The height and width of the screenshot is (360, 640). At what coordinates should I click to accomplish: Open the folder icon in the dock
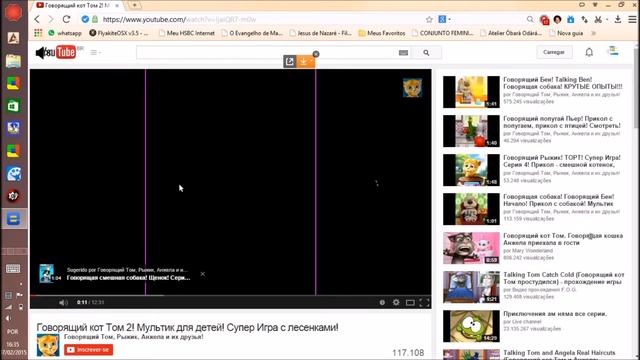(x=13, y=61)
